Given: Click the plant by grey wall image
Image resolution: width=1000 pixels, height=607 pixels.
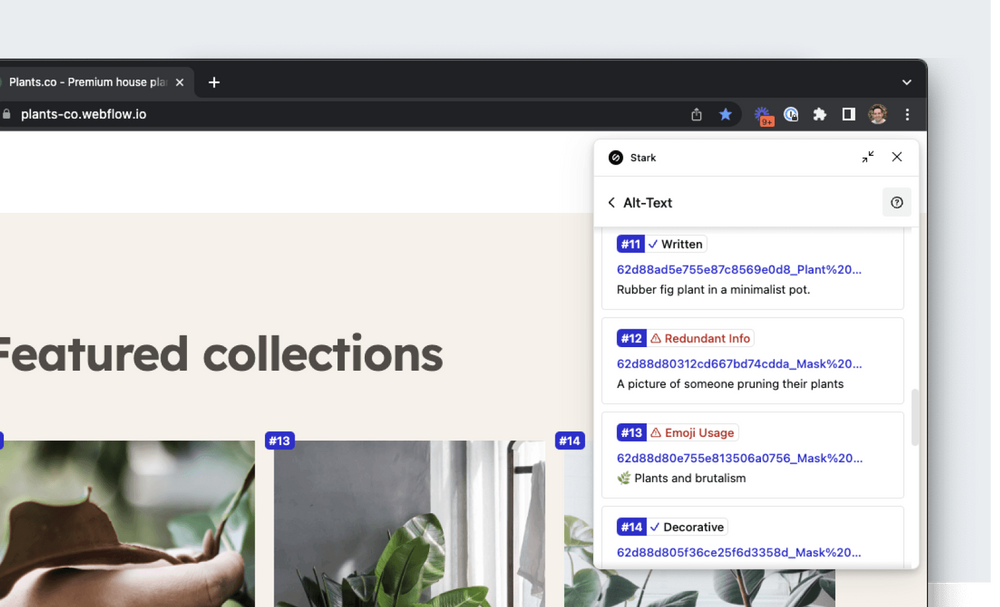Looking at the screenshot, I should coord(409,523).
